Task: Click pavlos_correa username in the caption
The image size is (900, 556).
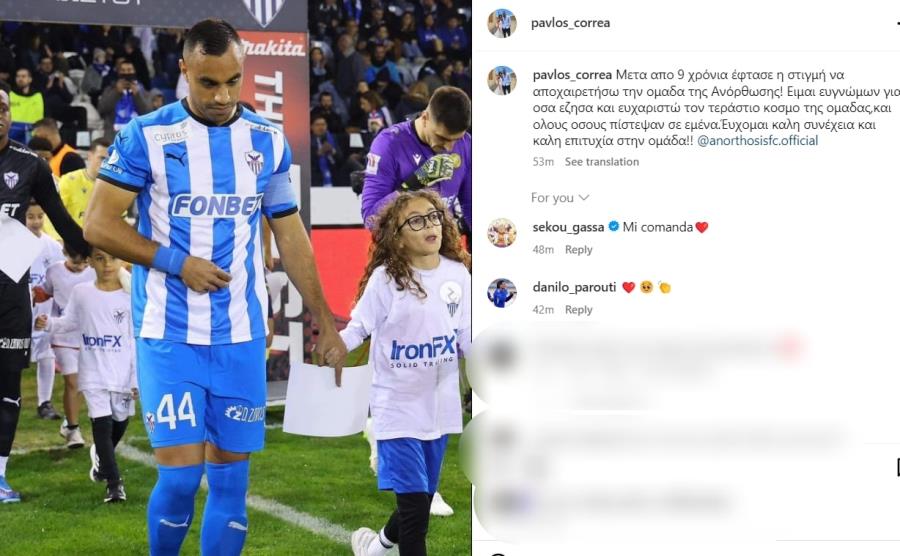Action: tap(572, 75)
